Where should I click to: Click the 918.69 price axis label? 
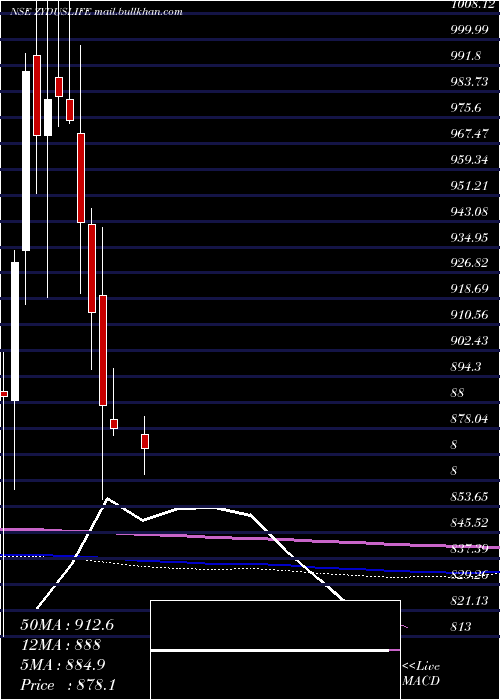[x=470, y=289]
